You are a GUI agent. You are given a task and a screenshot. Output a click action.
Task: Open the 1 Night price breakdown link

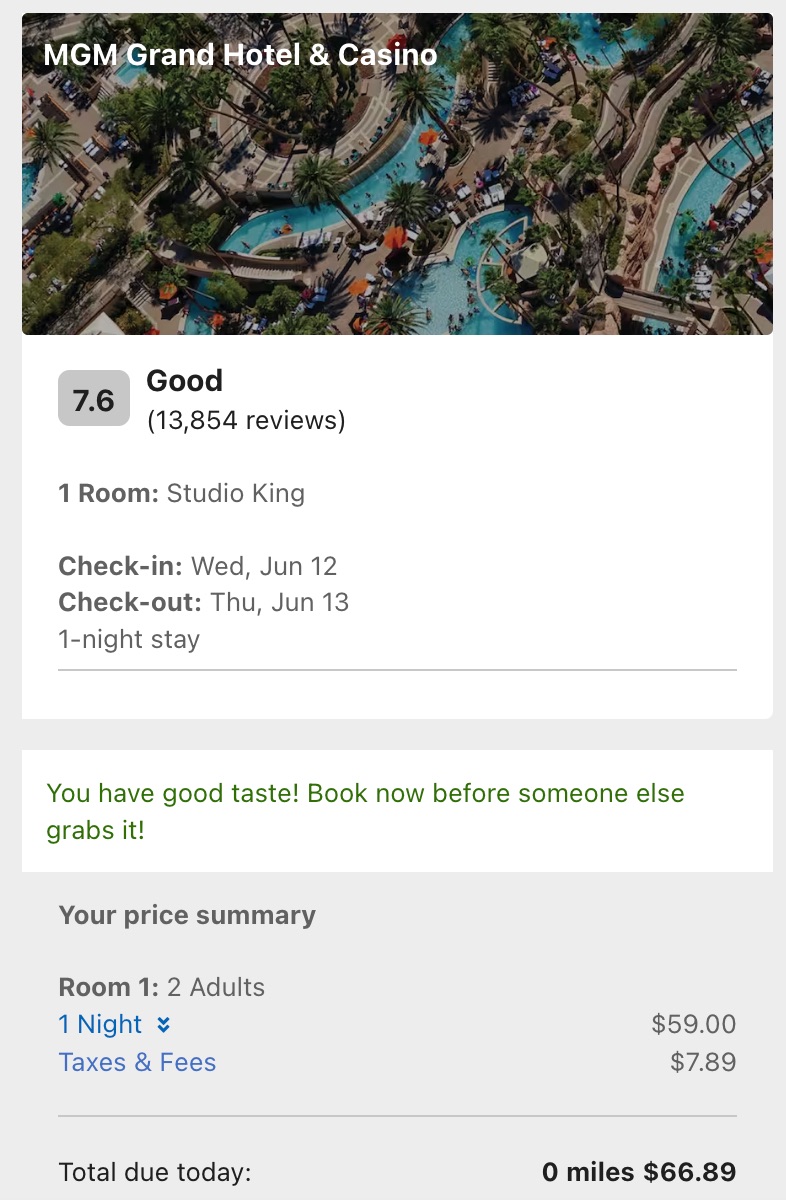(x=101, y=1025)
